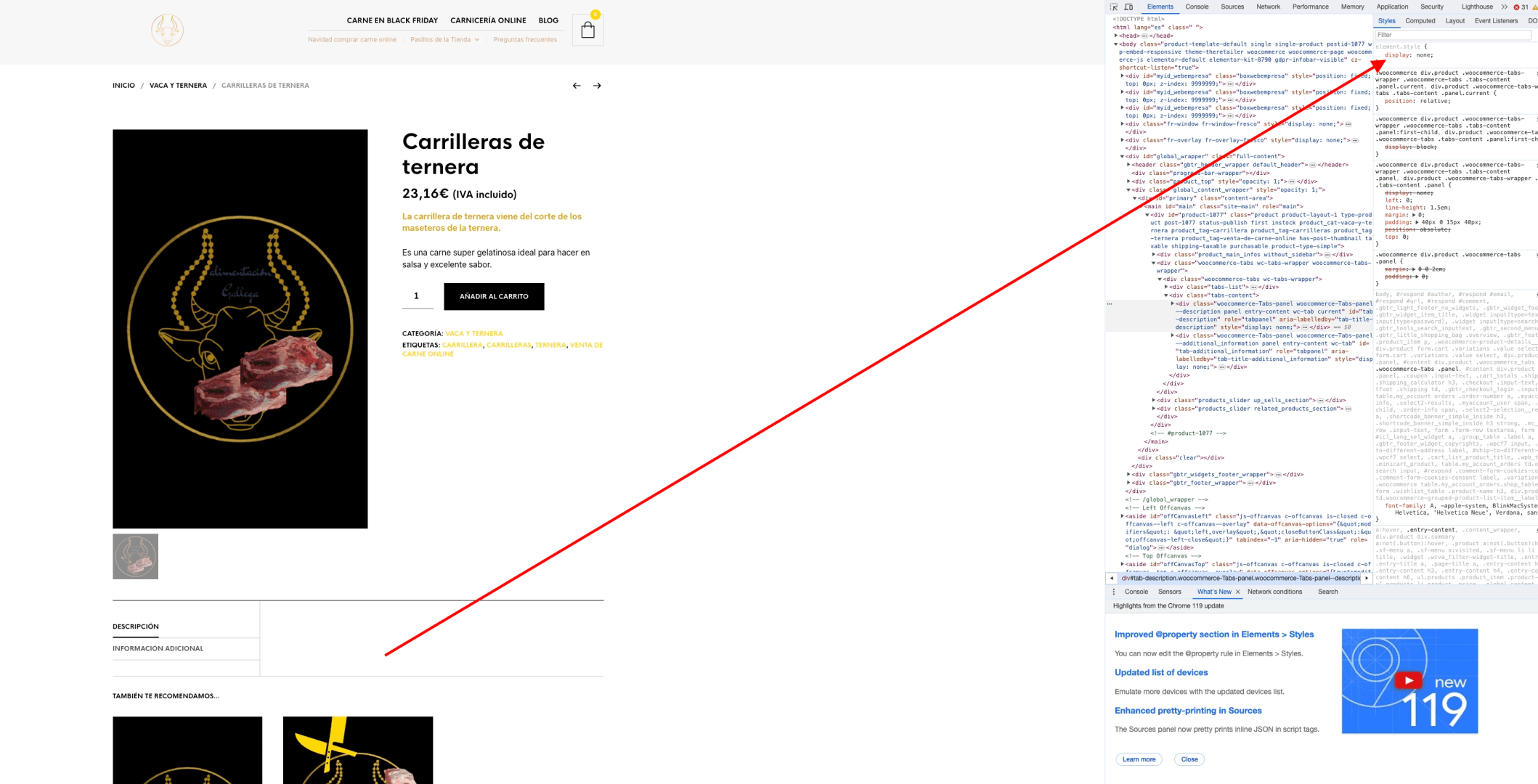Screen dimensions: 1538x784
Task: Open Network conditions drawer tab
Action: (1274, 592)
